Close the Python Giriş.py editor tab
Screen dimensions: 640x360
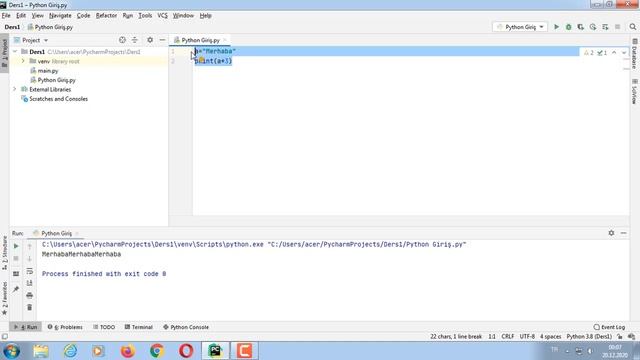(225, 40)
